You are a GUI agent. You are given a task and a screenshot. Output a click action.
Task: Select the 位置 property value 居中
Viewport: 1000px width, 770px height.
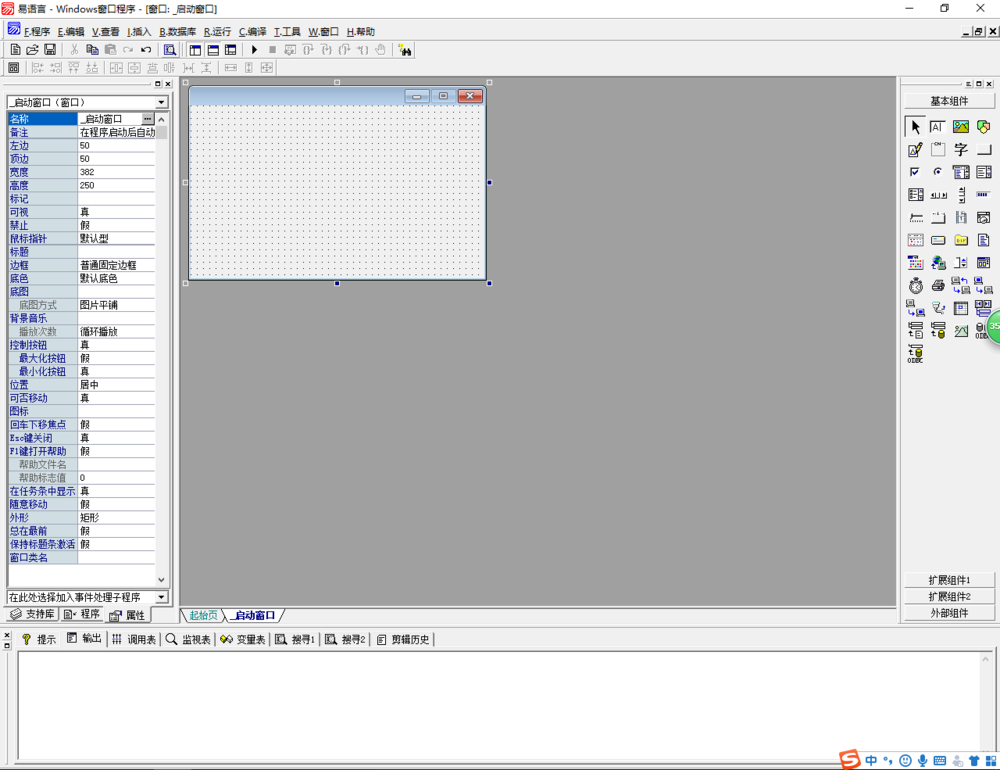point(116,385)
